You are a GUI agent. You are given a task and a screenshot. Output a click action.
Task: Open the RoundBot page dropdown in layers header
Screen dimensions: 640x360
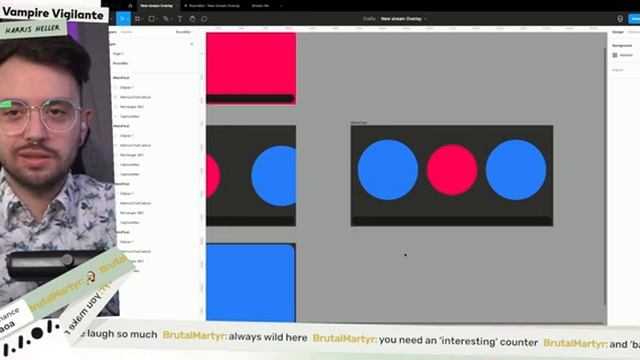point(184,32)
